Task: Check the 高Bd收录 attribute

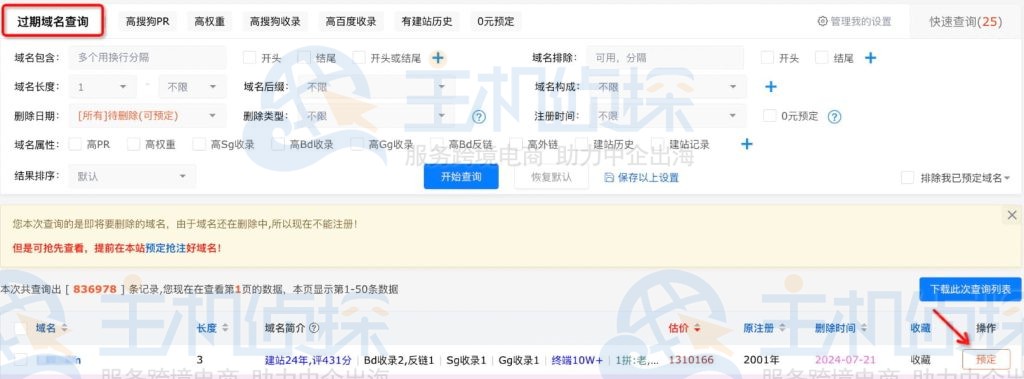Action: (278, 144)
